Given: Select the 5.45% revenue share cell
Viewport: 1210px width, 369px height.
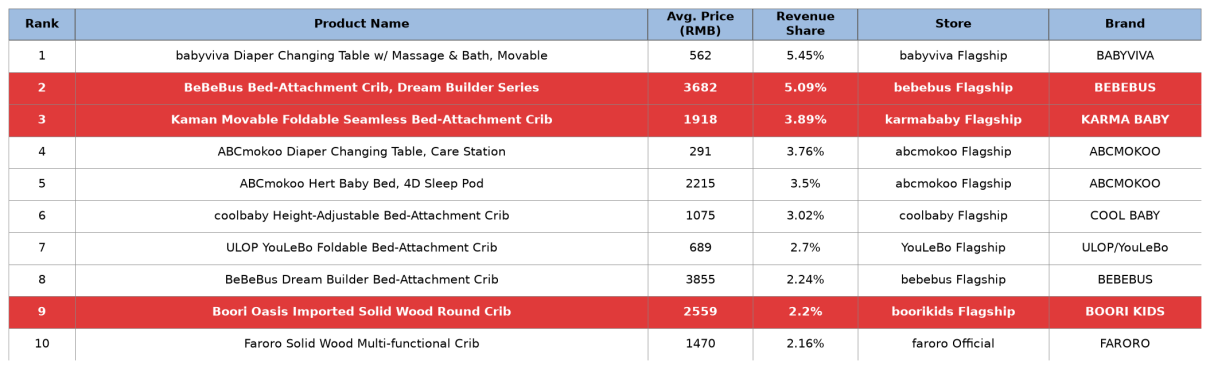Looking at the screenshot, I should (805, 56).
